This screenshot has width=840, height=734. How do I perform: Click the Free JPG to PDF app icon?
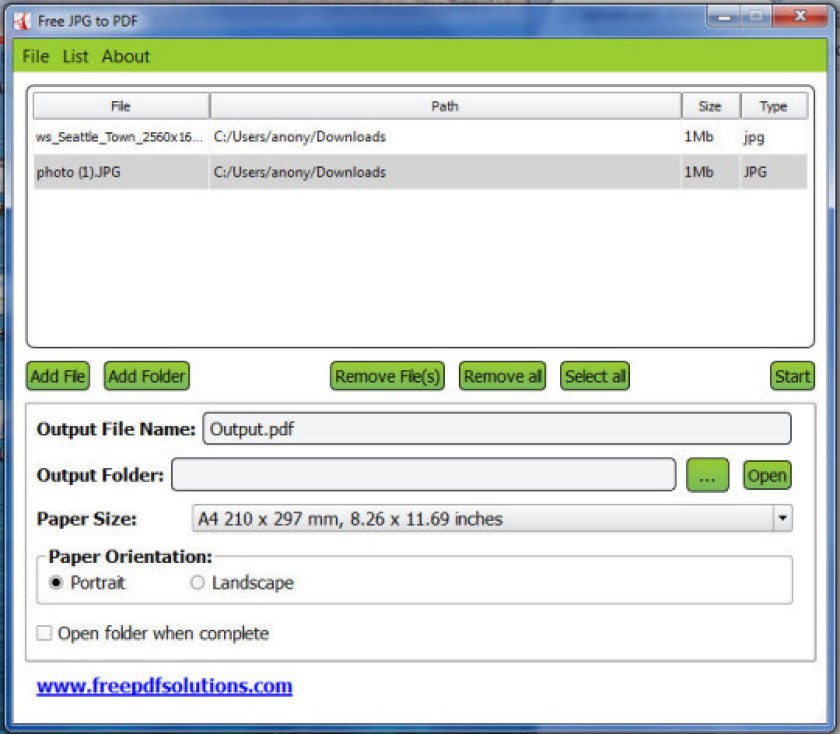click(x=22, y=21)
